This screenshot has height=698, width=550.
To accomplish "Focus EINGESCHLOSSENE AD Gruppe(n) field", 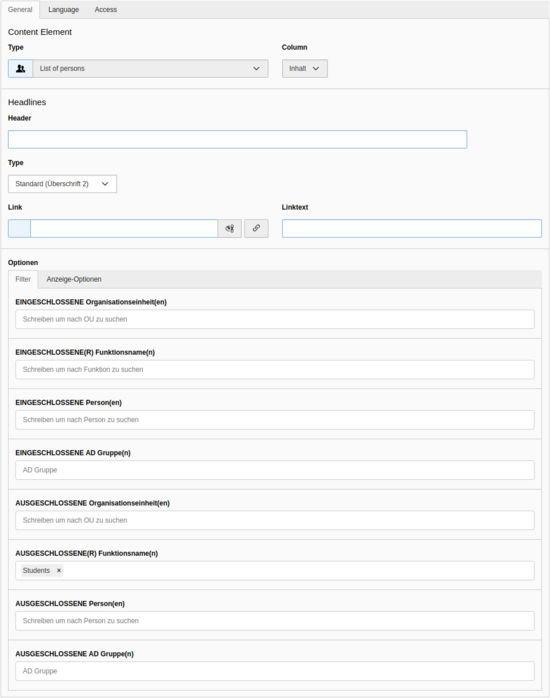I will pyautogui.click(x=275, y=471).
